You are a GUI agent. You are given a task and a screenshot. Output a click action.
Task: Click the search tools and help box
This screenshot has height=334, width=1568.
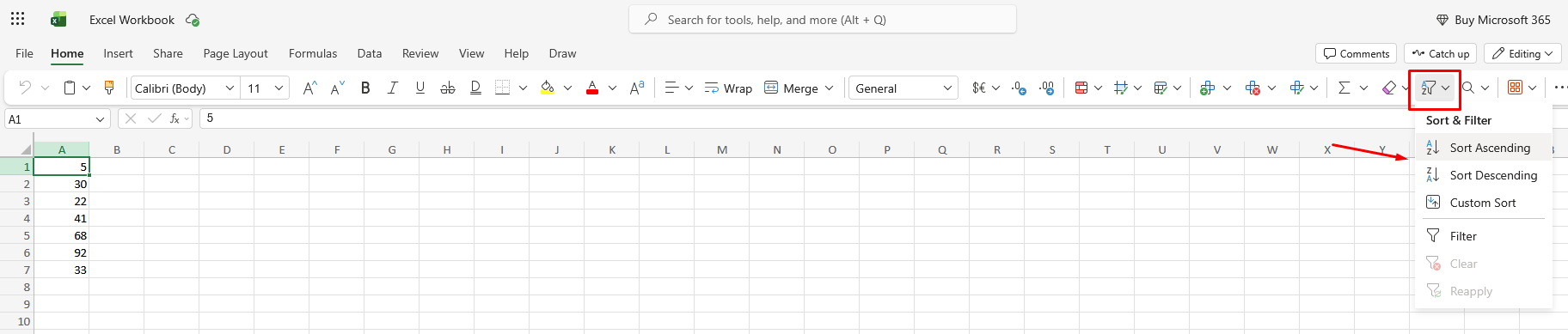point(823,19)
